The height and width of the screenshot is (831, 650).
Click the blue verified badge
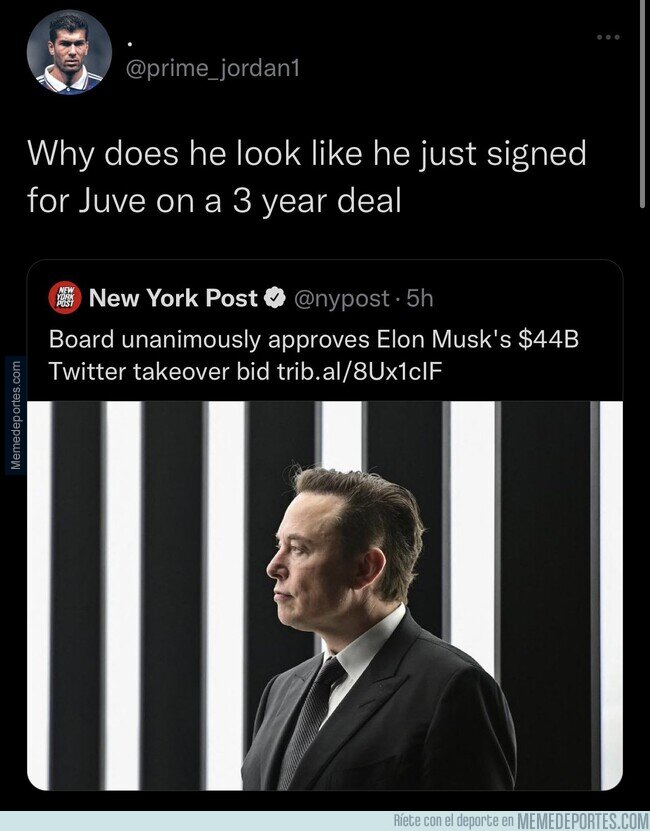275,297
